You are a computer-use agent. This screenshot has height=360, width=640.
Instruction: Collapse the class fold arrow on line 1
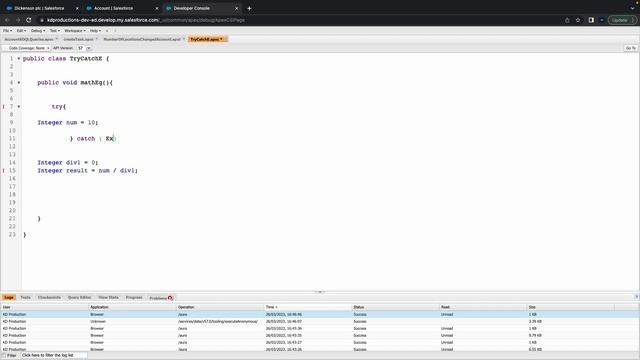pyautogui.click(x=19, y=58)
